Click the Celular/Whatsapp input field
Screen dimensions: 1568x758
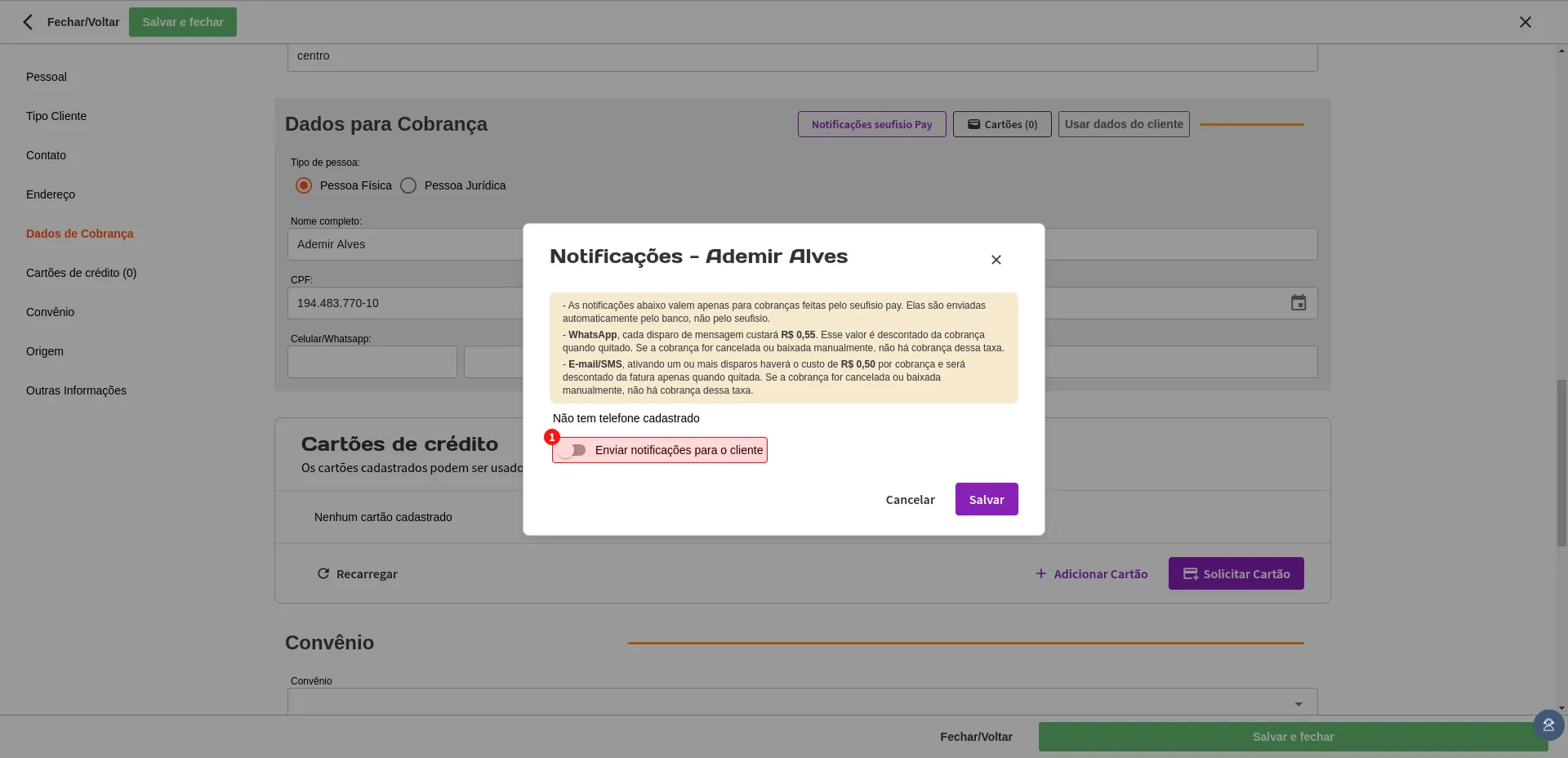point(372,362)
